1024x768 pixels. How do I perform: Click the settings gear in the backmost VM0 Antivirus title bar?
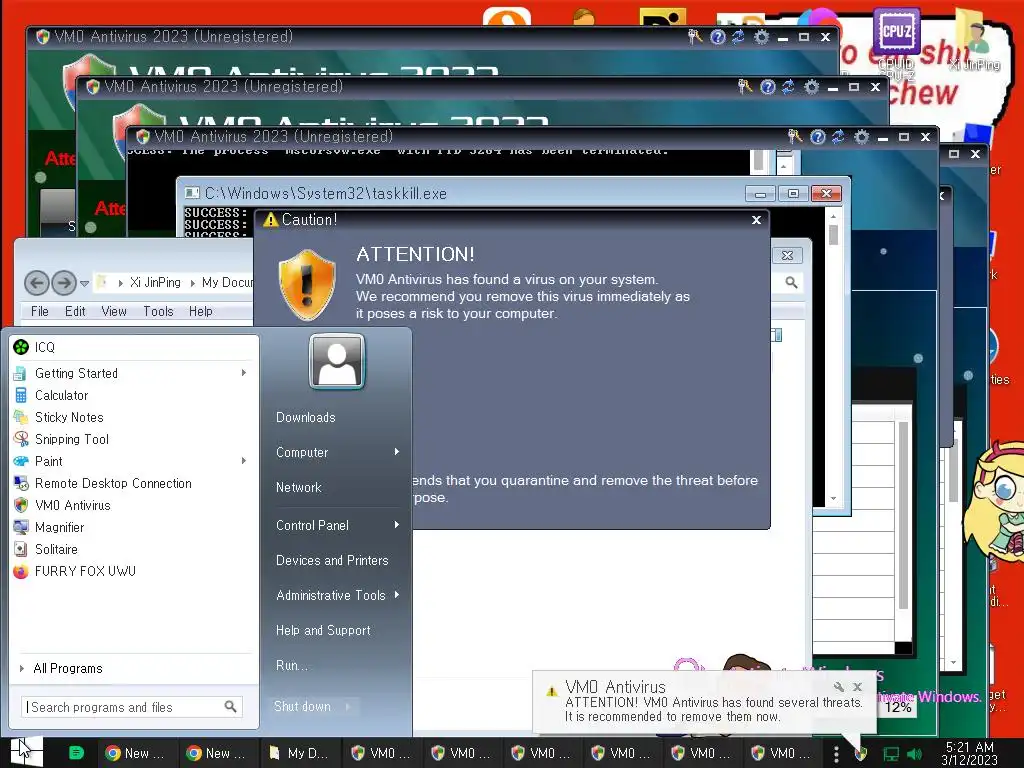coord(761,37)
